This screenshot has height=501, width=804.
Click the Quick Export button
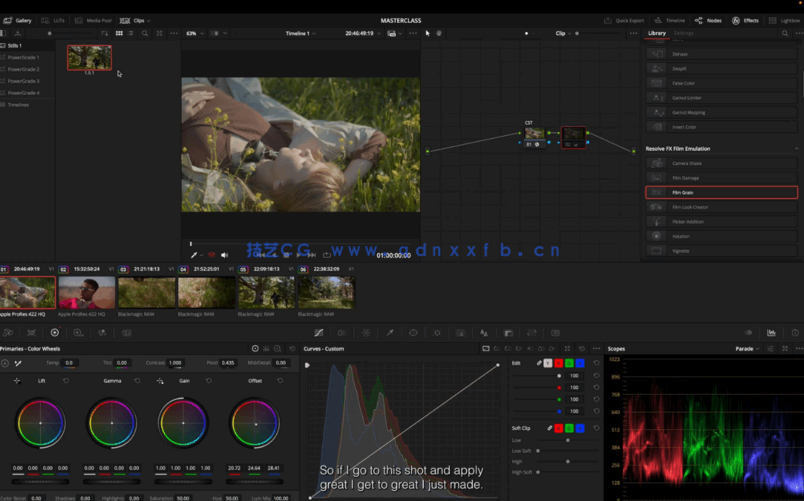click(x=624, y=21)
